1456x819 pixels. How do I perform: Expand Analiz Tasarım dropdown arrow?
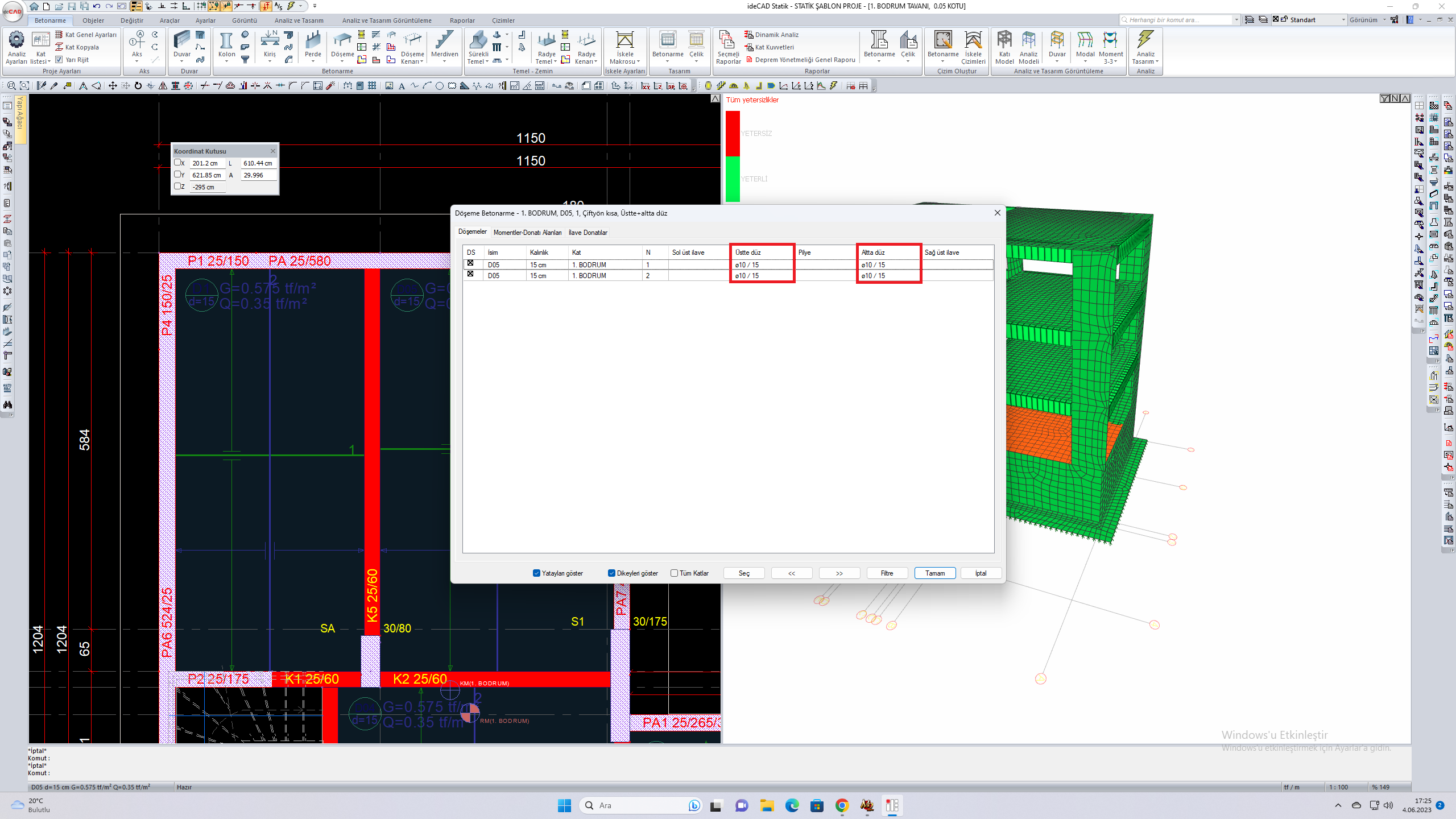coord(1157,61)
